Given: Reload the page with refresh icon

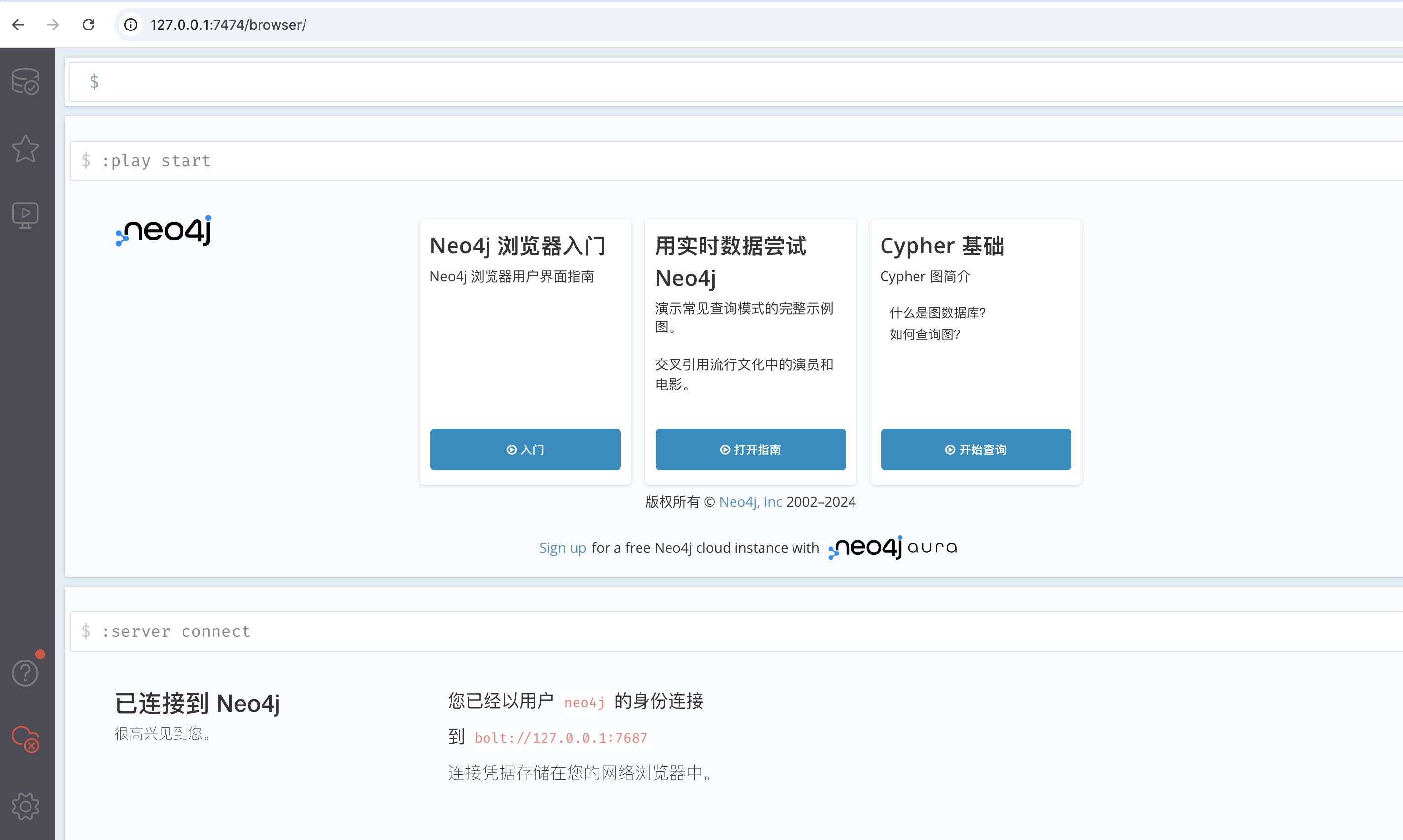Looking at the screenshot, I should click(x=89, y=24).
